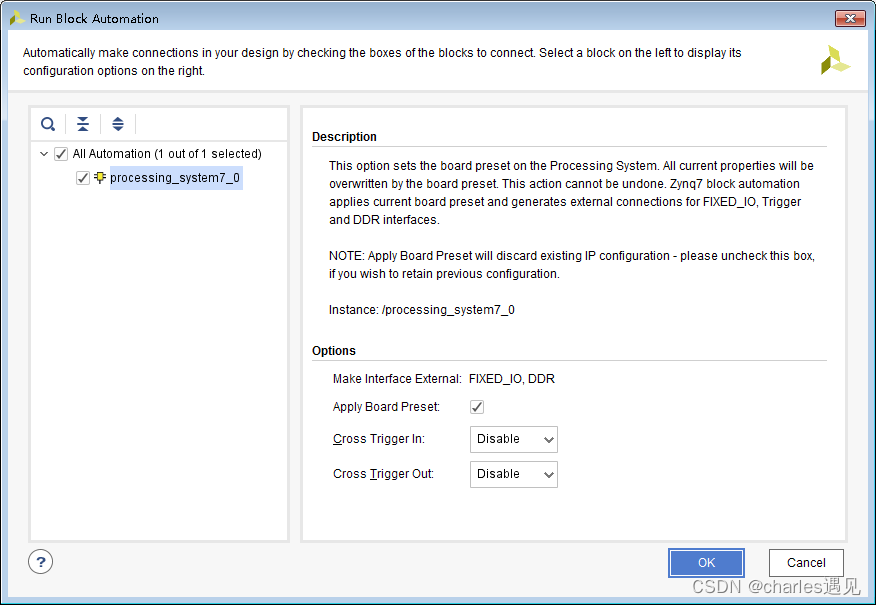Click the 'FIXED_IO, DDR' interface value
The height and width of the screenshot is (605, 876).
(512, 379)
